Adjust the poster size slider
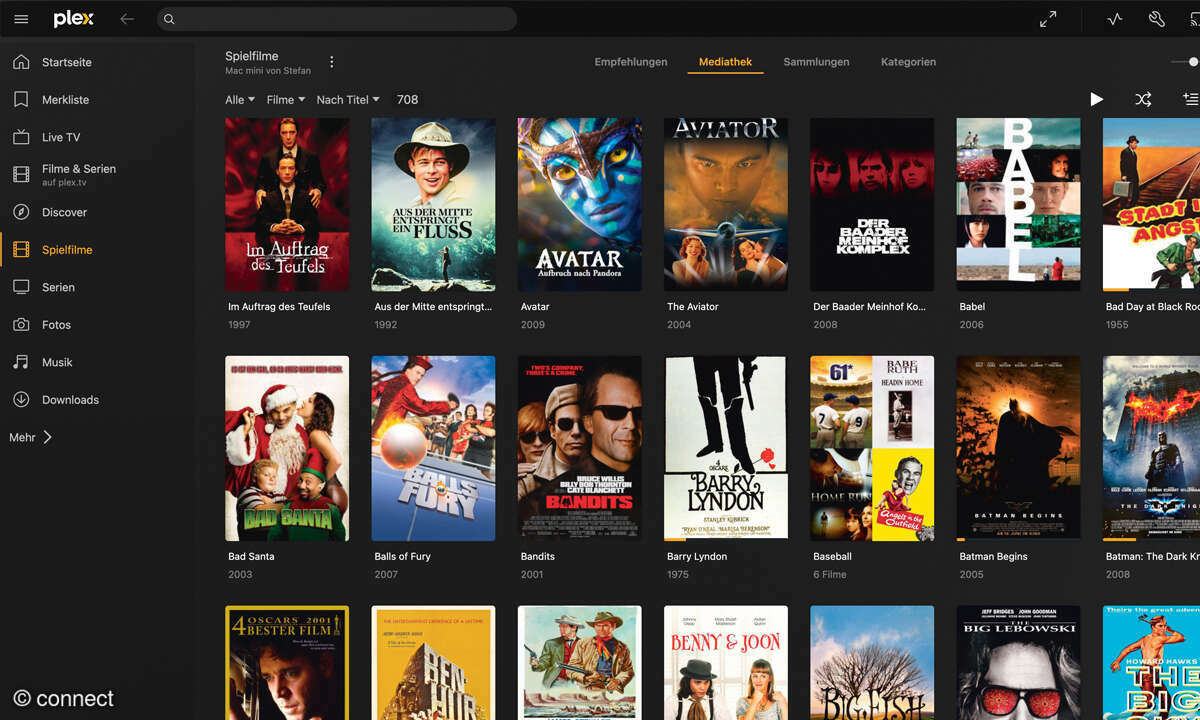 click(x=1192, y=62)
